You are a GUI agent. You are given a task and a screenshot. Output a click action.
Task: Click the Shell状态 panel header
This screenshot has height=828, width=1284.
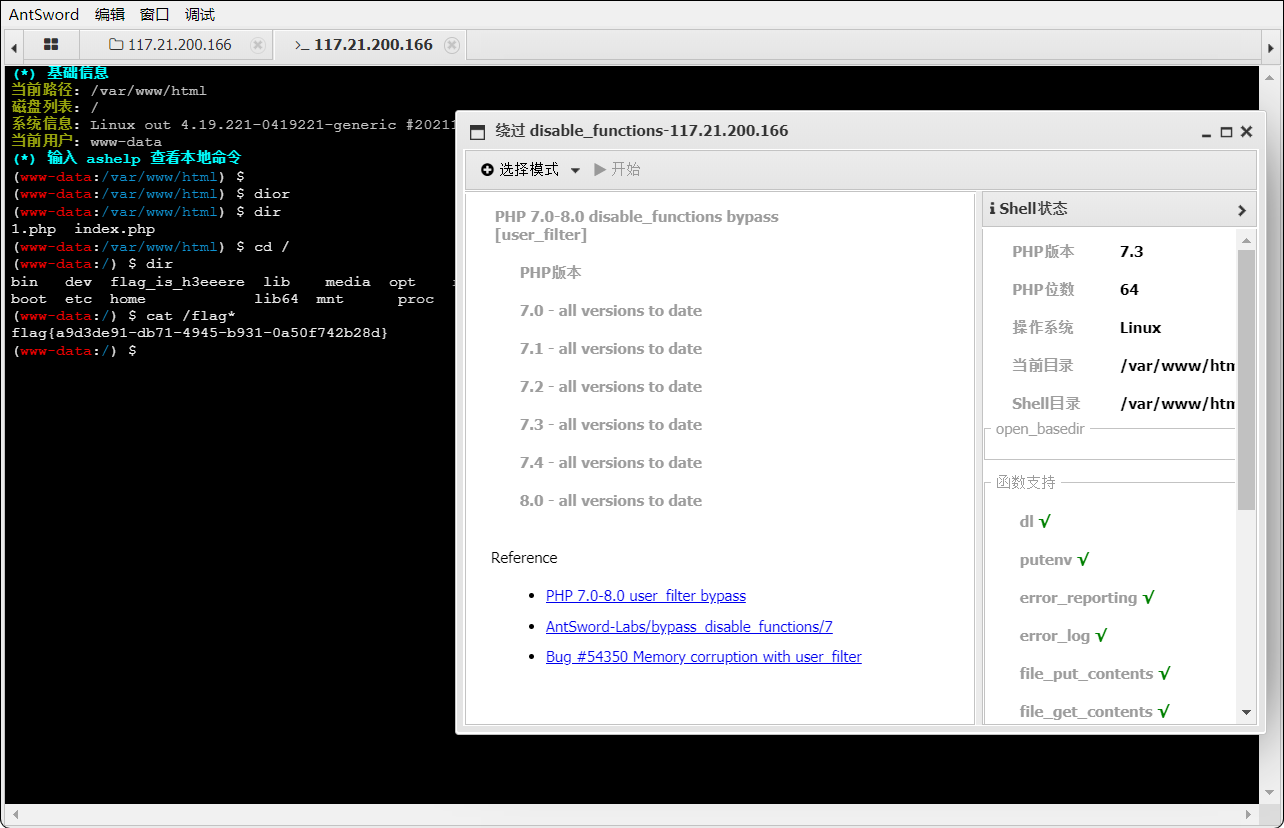pyautogui.click(x=1119, y=209)
